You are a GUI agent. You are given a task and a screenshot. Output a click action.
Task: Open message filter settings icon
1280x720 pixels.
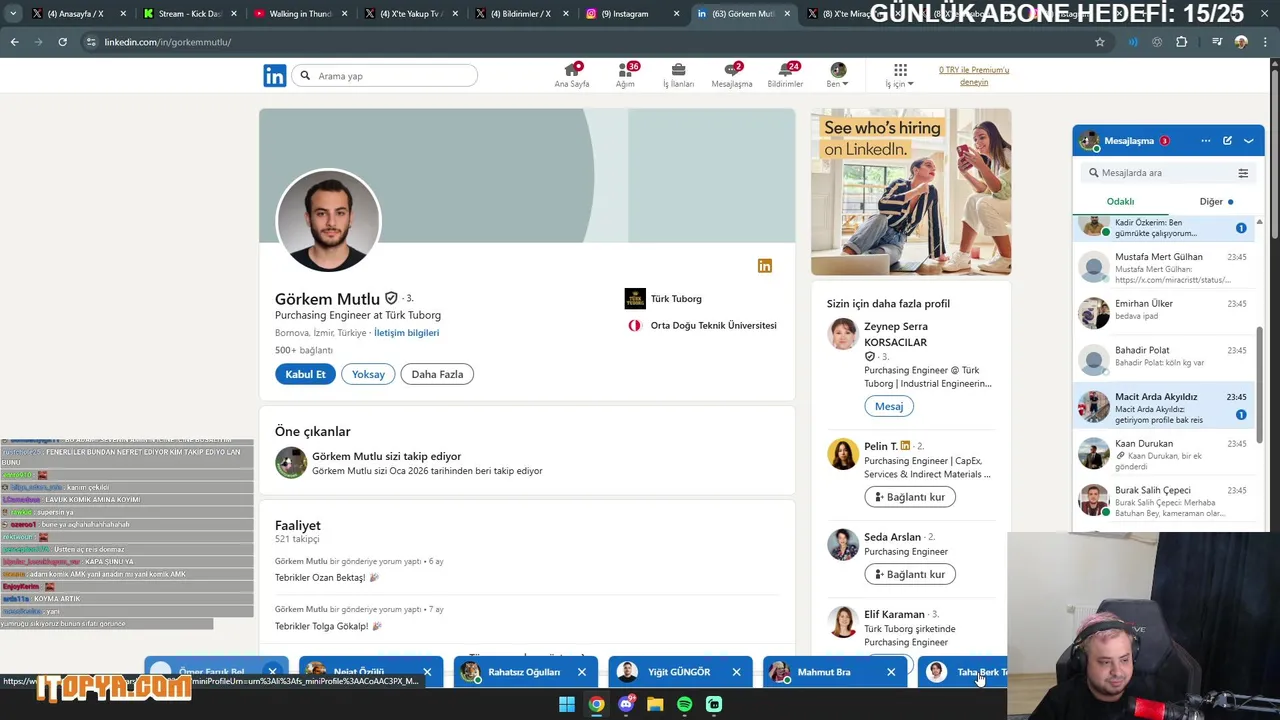[x=1243, y=173]
